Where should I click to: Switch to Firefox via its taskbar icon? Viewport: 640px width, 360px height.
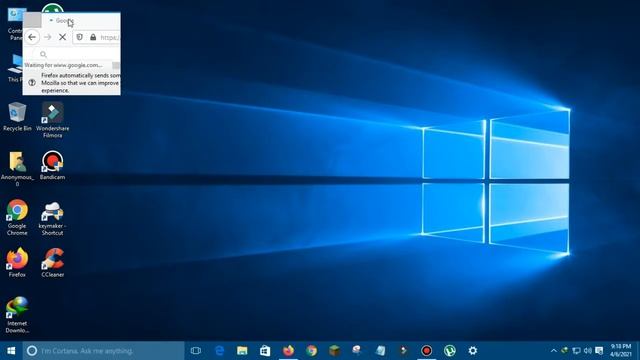click(288, 351)
